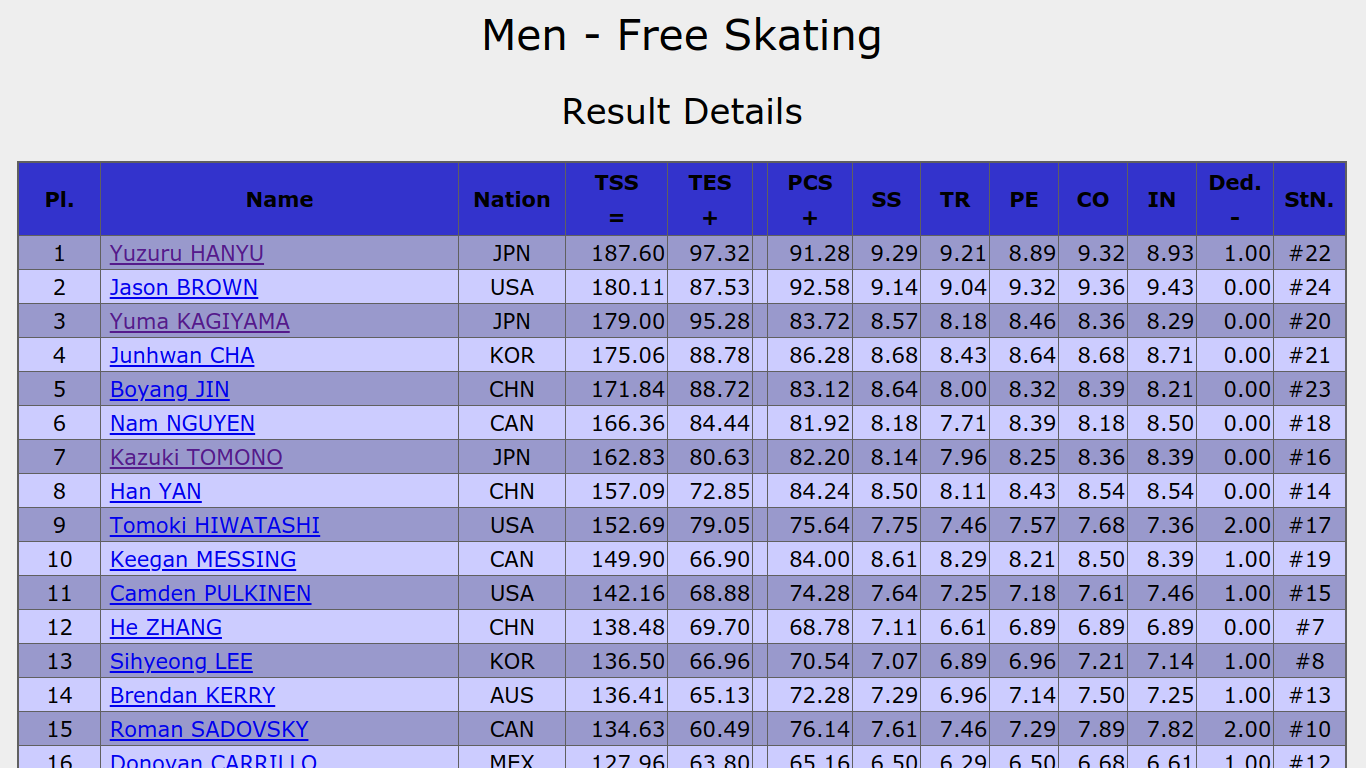Click the Nation column header

coord(512,200)
